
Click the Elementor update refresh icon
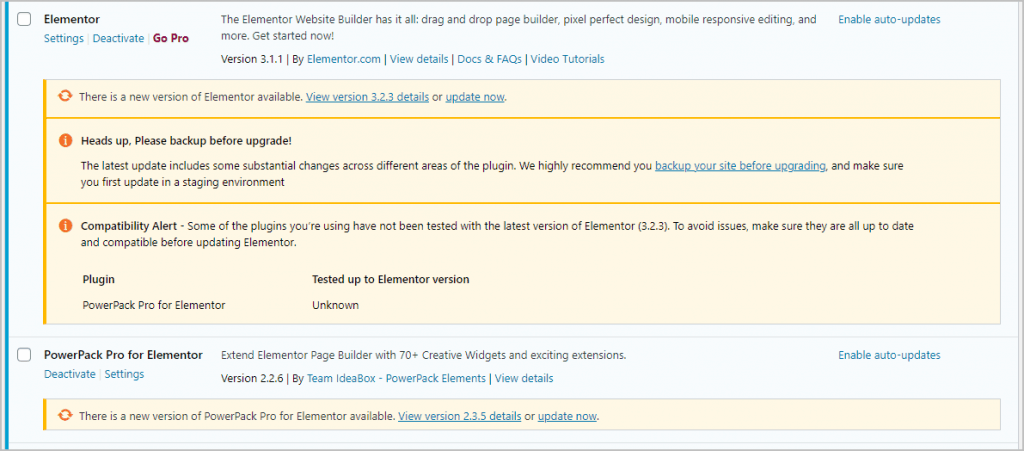(x=65, y=96)
